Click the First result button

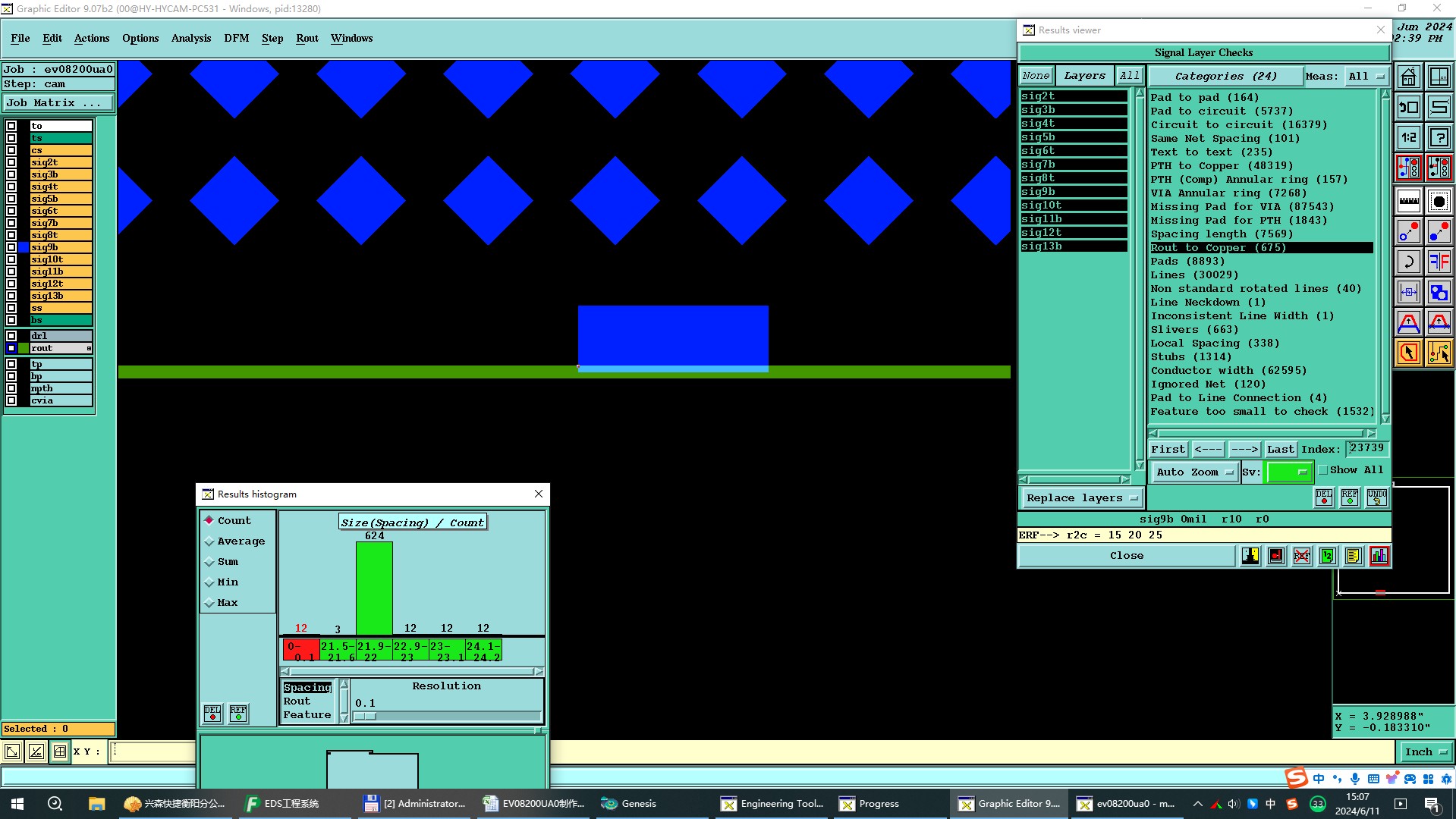1168,449
